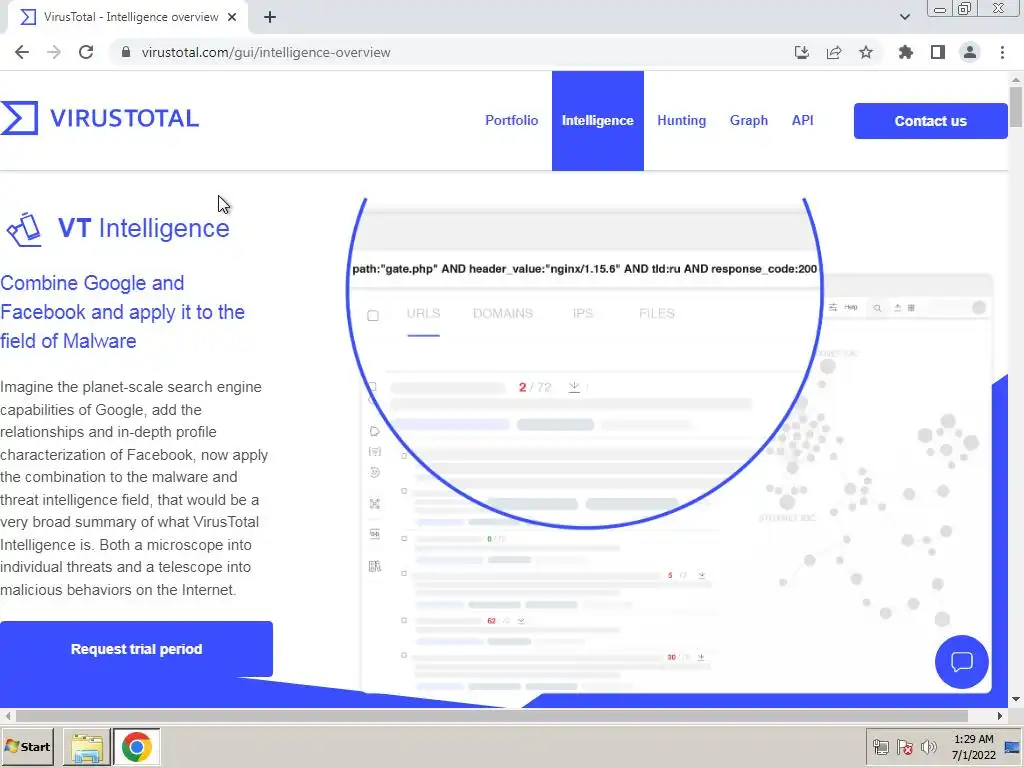Click the address bar URL
This screenshot has height=768, width=1024.
click(x=266, y=52)
